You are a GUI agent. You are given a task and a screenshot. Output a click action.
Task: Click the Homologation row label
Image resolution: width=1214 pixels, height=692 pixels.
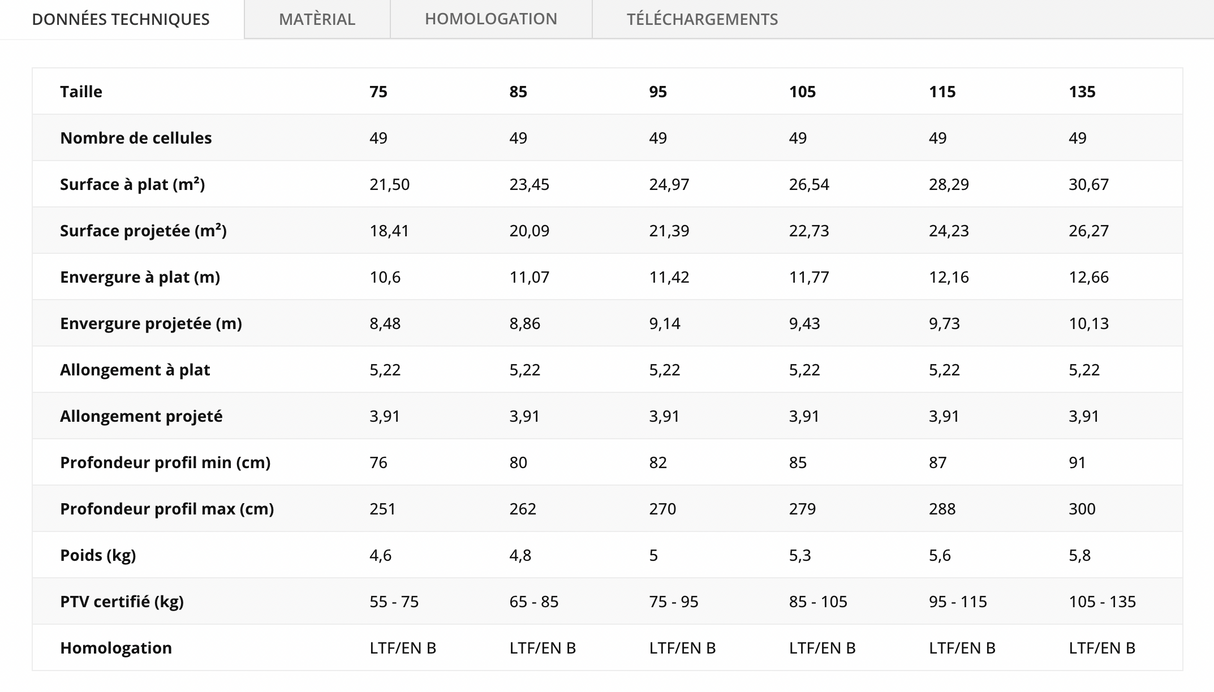pos(116,648)
